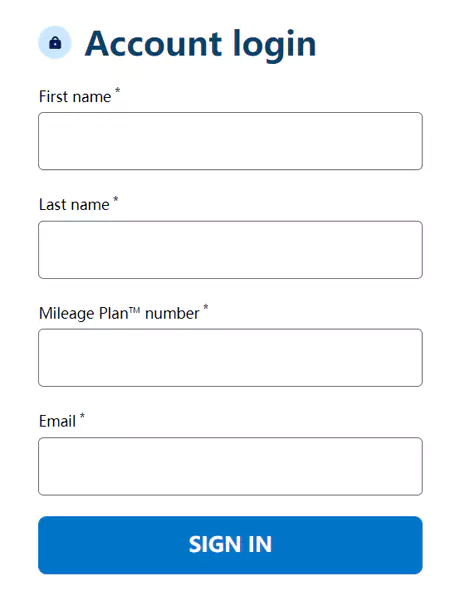The image size is (450, 590).
Task: Click the word "Mileage" in the third label
Action: pyautogui.click(x=67, y=314)
